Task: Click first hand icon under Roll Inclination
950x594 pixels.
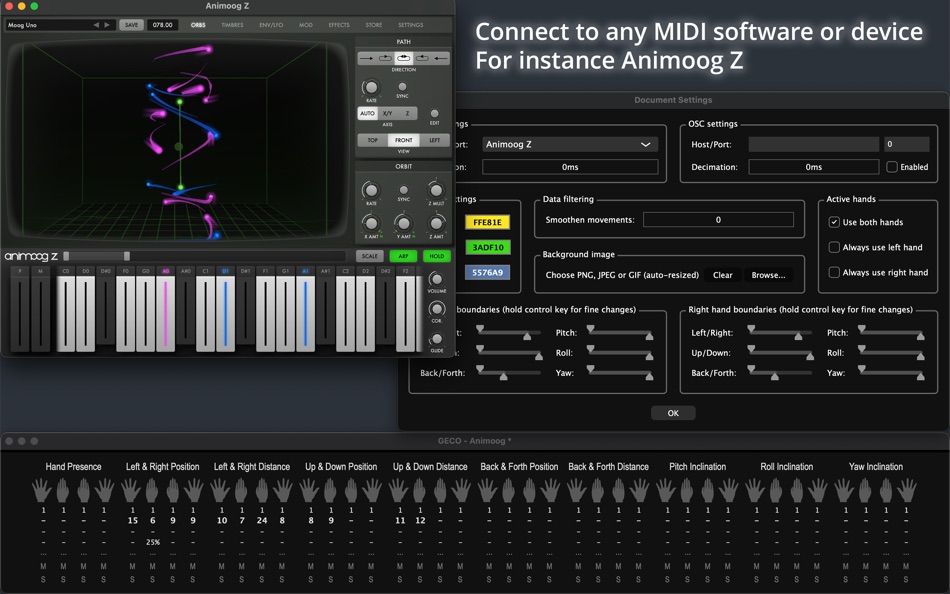Action: click(756, 490)
